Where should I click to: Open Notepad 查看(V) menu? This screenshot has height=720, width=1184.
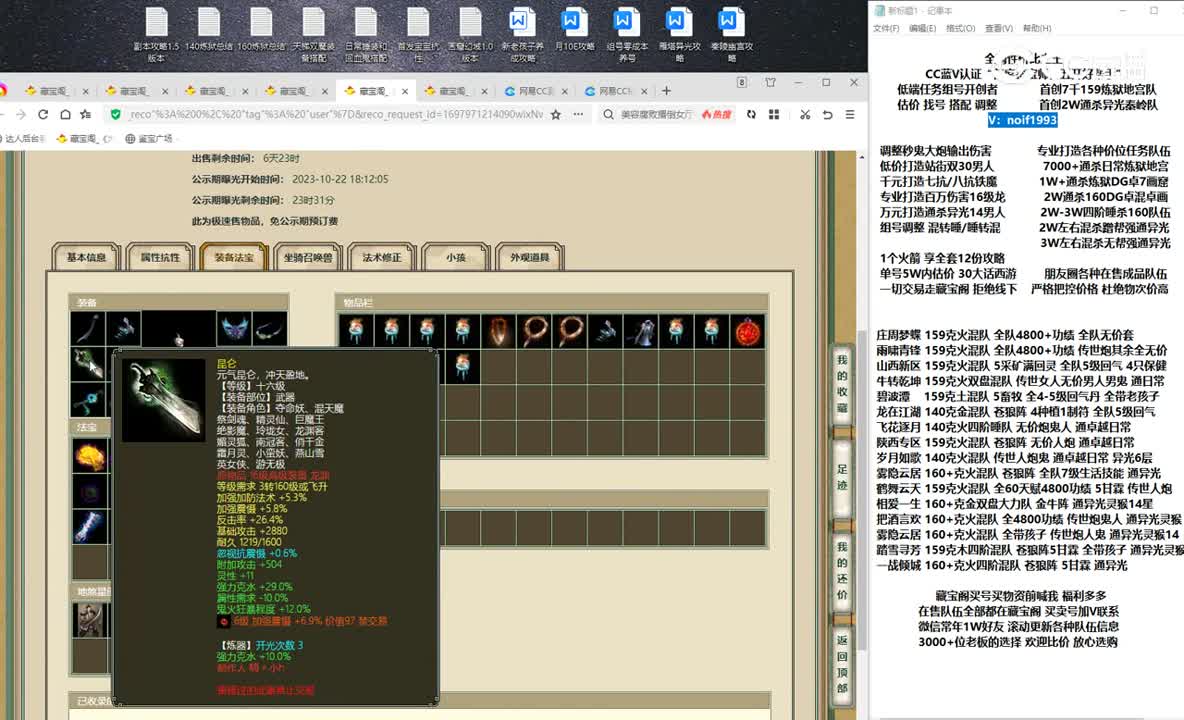[998, 28]
